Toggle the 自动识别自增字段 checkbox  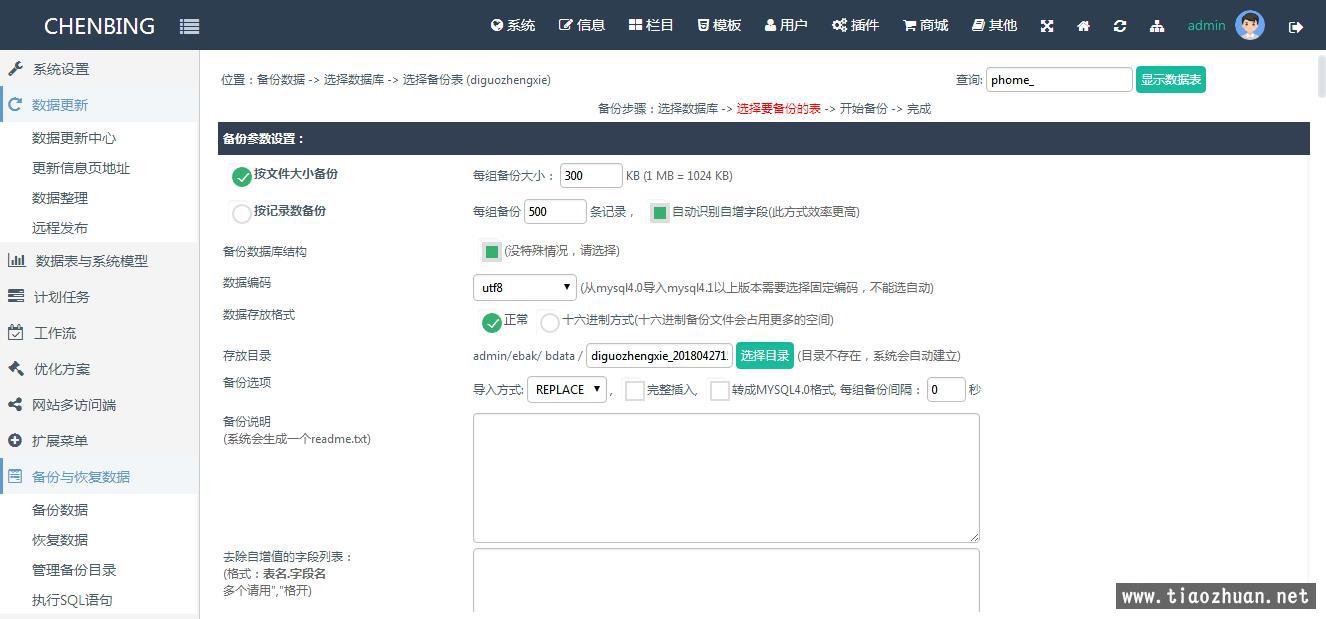pos(659,212)
